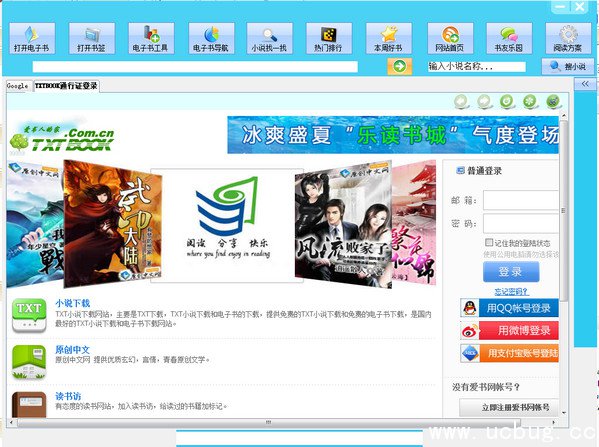Image resolution: width=599 pixels, height=447 pixels.
Task: Click the horizontal scrollbar at page bottom
Action: click(282, 423)
